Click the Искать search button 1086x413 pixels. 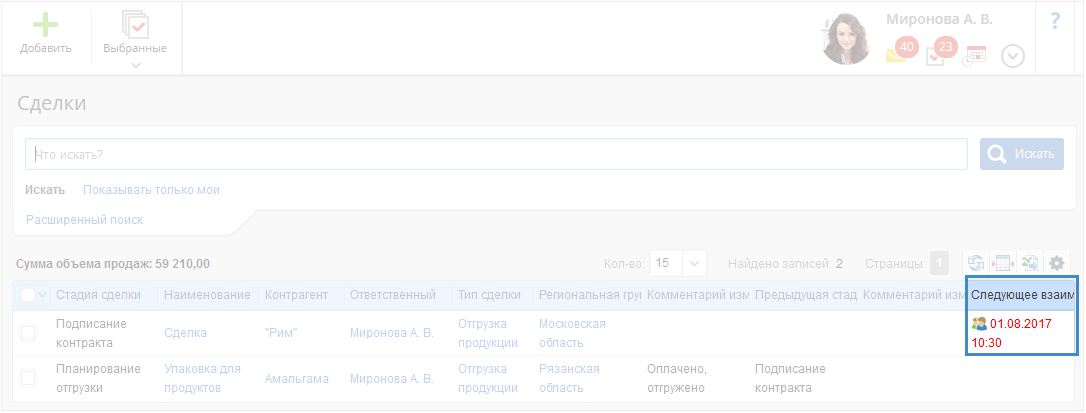point(1022,154)
